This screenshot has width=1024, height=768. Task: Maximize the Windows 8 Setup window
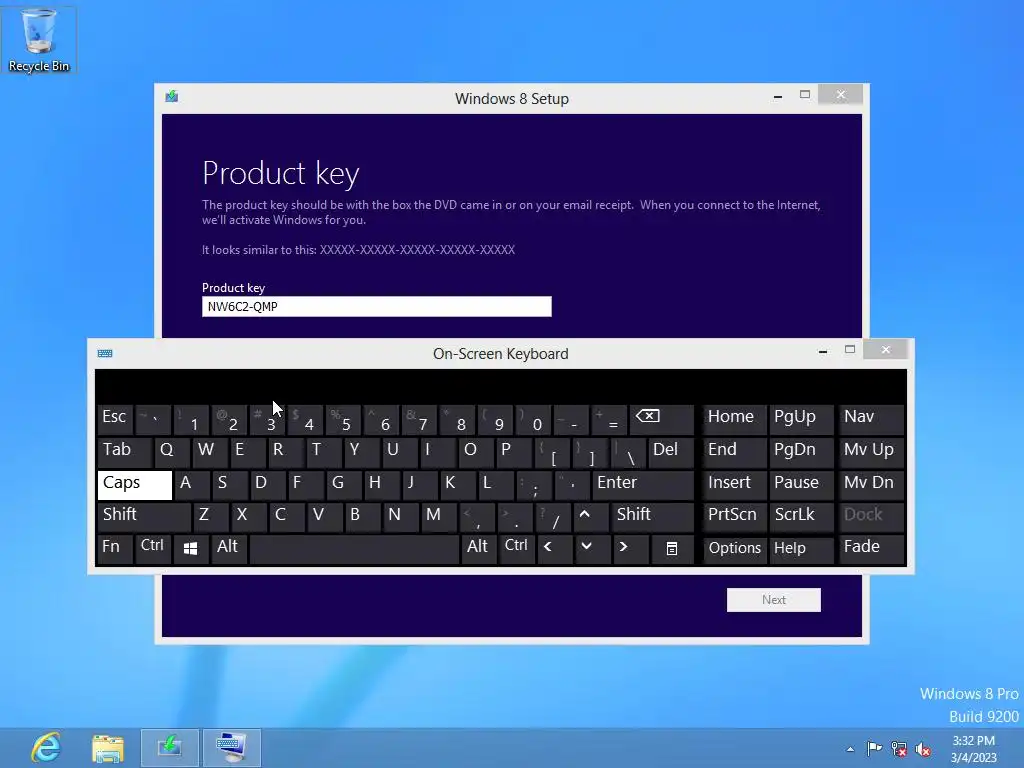[805, 95]
